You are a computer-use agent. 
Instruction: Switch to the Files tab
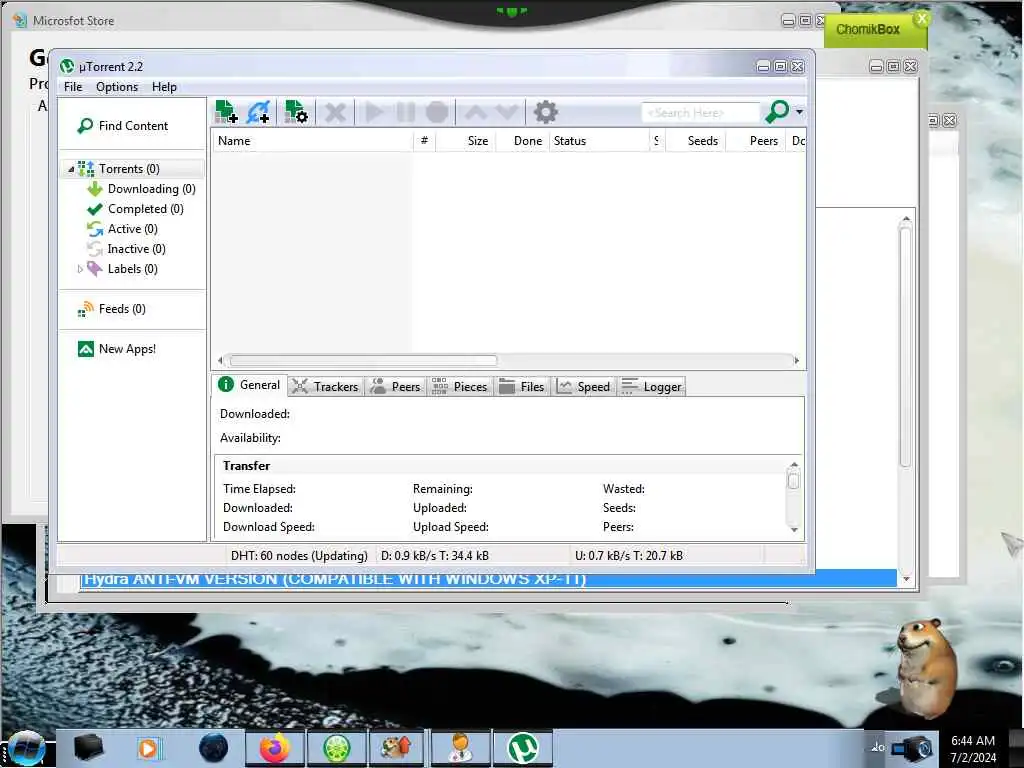[522, 387]
